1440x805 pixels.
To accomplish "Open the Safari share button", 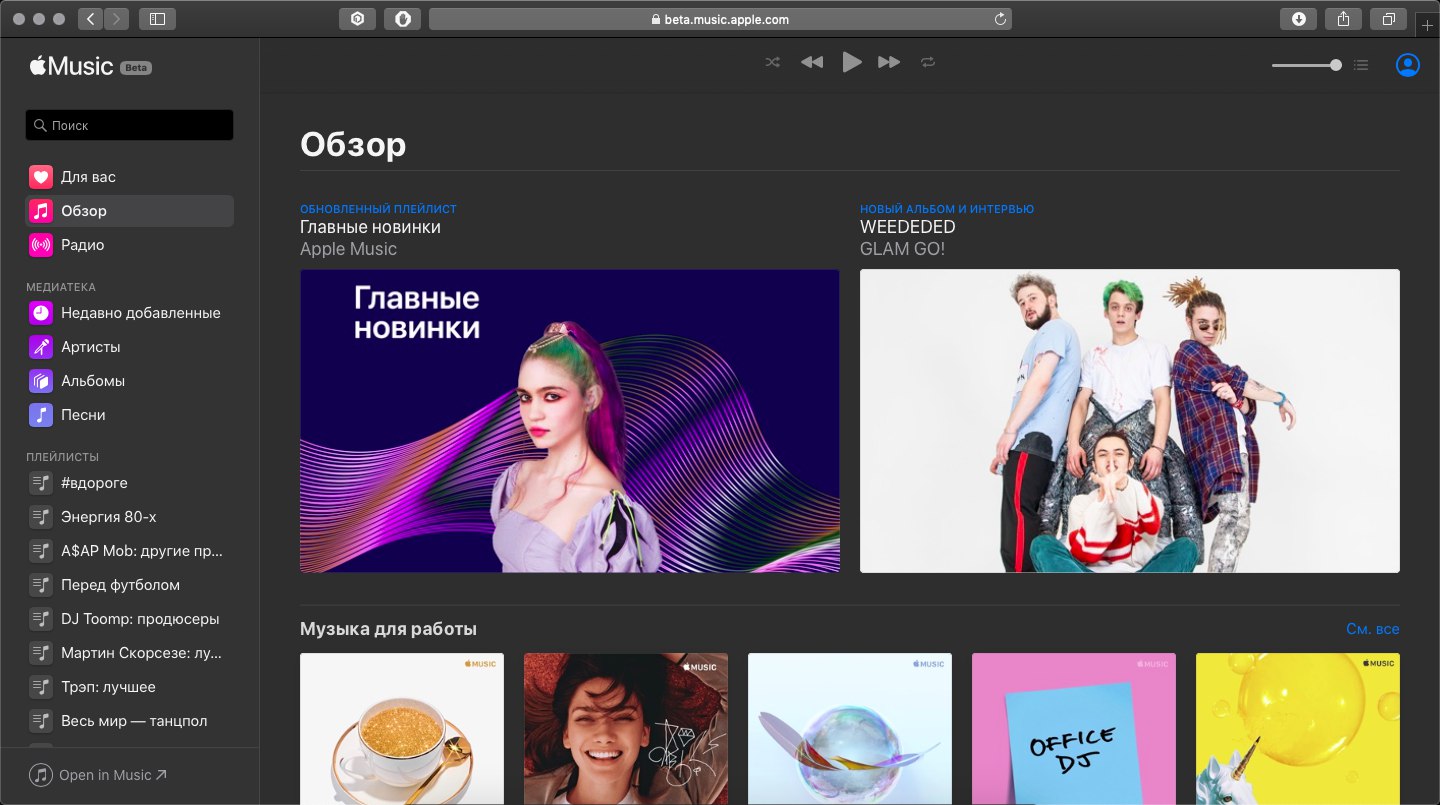I will pyautogui.click(x=1344, y=18).
